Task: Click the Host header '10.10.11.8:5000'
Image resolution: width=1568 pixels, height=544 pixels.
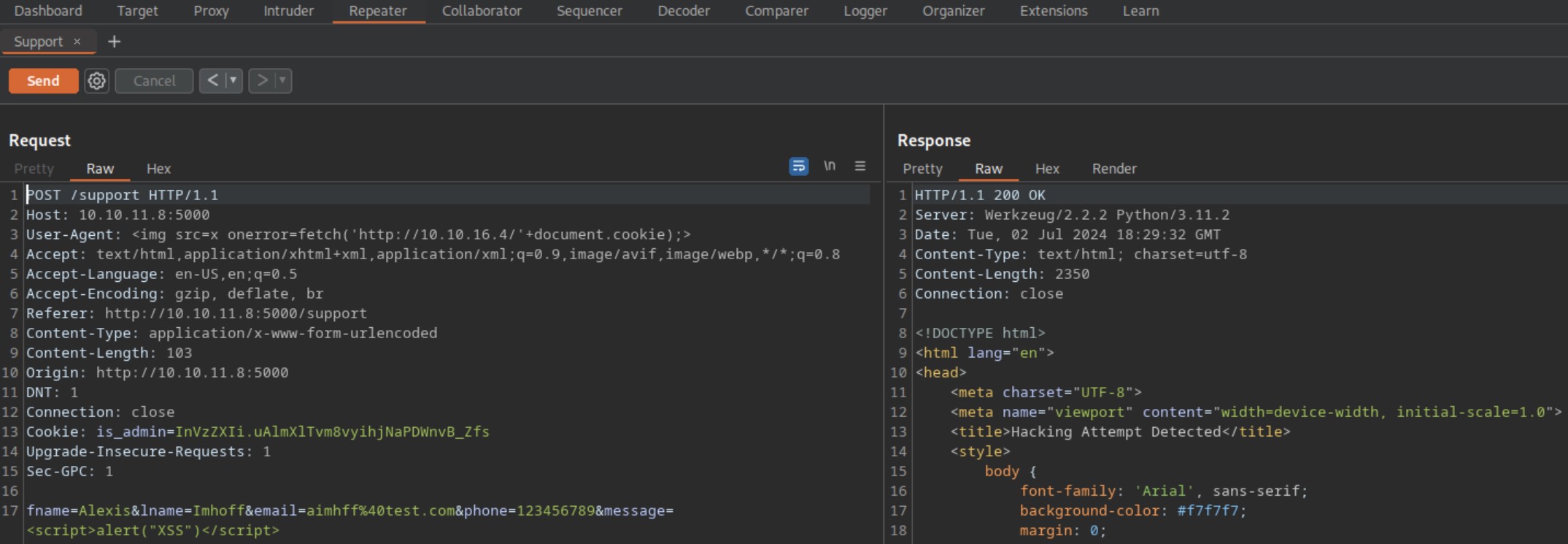Action: click(117, 215)
